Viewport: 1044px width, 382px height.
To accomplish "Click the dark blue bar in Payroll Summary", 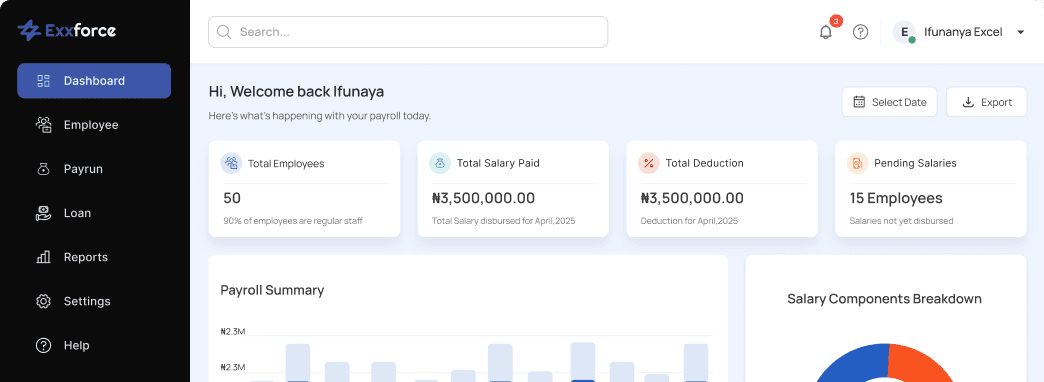I will pyautogui.click(x=583, y=381).
